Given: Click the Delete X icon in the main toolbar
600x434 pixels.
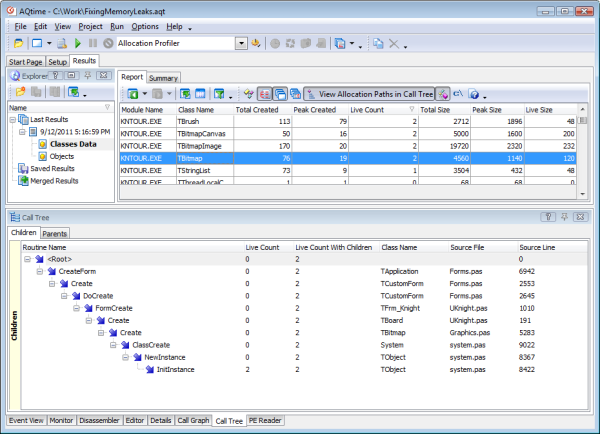Looking at the screenshot, I should pyautogui.click(x=394, y=43).
